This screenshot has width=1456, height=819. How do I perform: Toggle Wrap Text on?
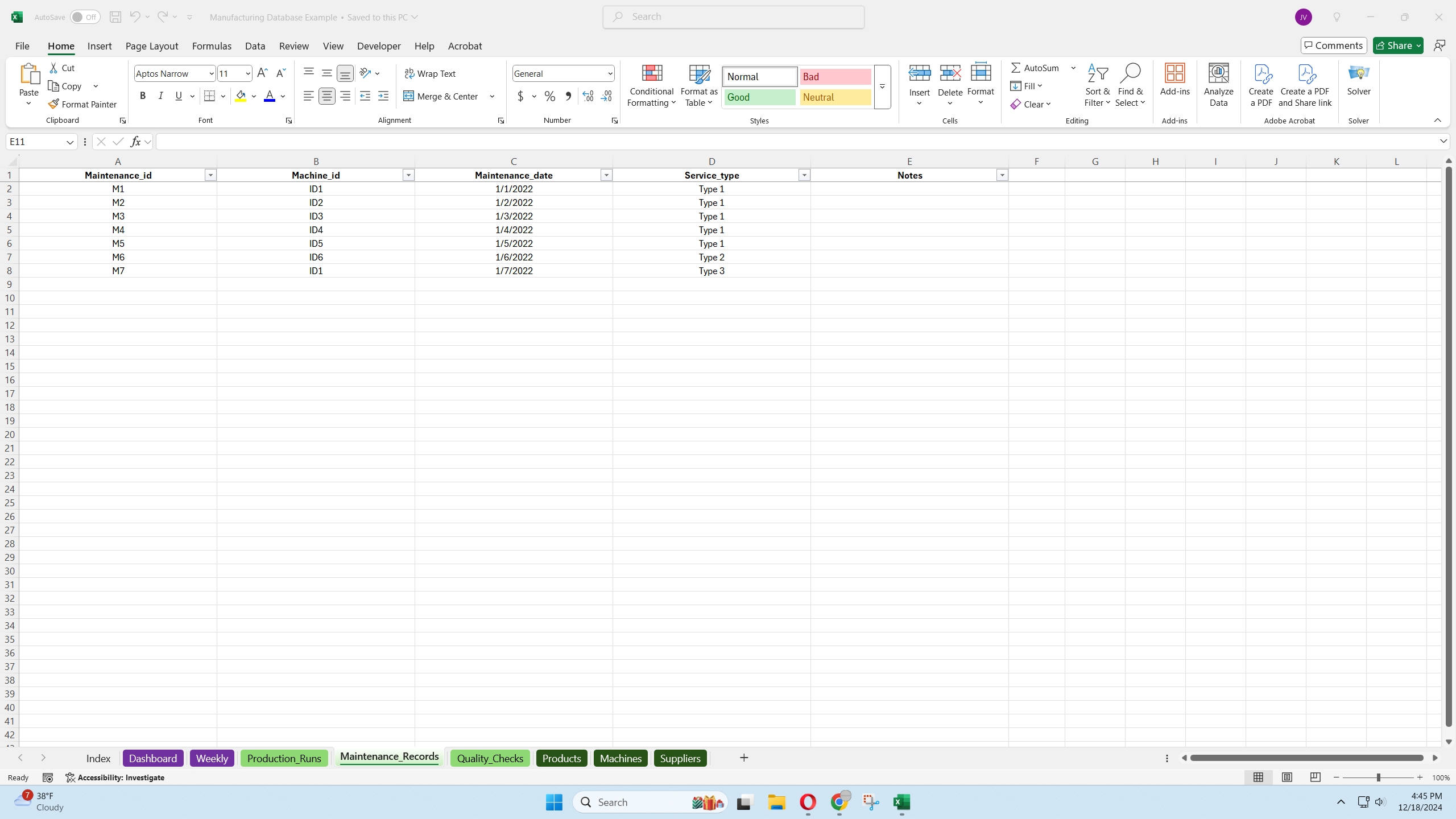(x=430, y=73)
